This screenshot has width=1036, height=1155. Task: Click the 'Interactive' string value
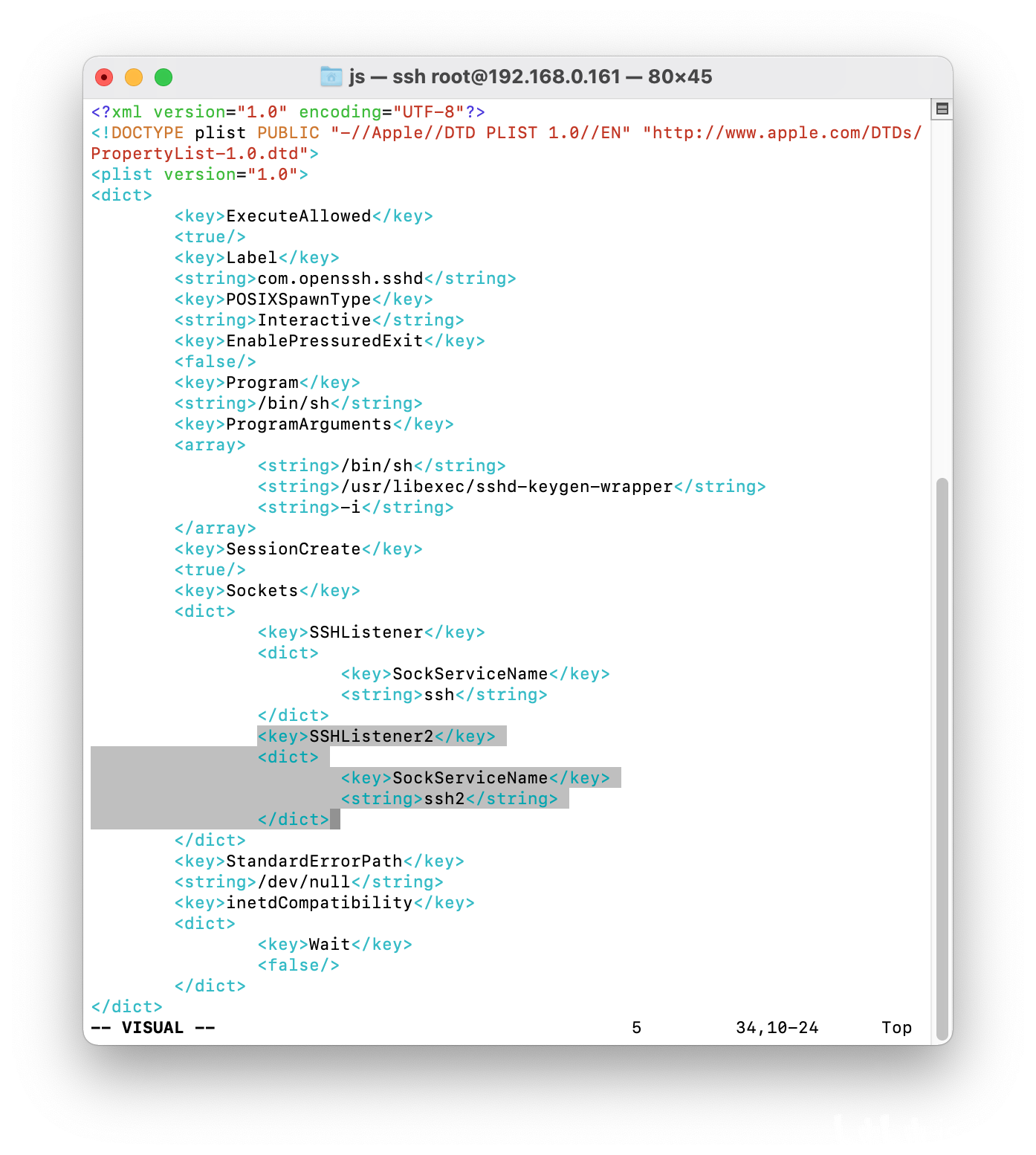pyautogui.click(x=314, y=320)
